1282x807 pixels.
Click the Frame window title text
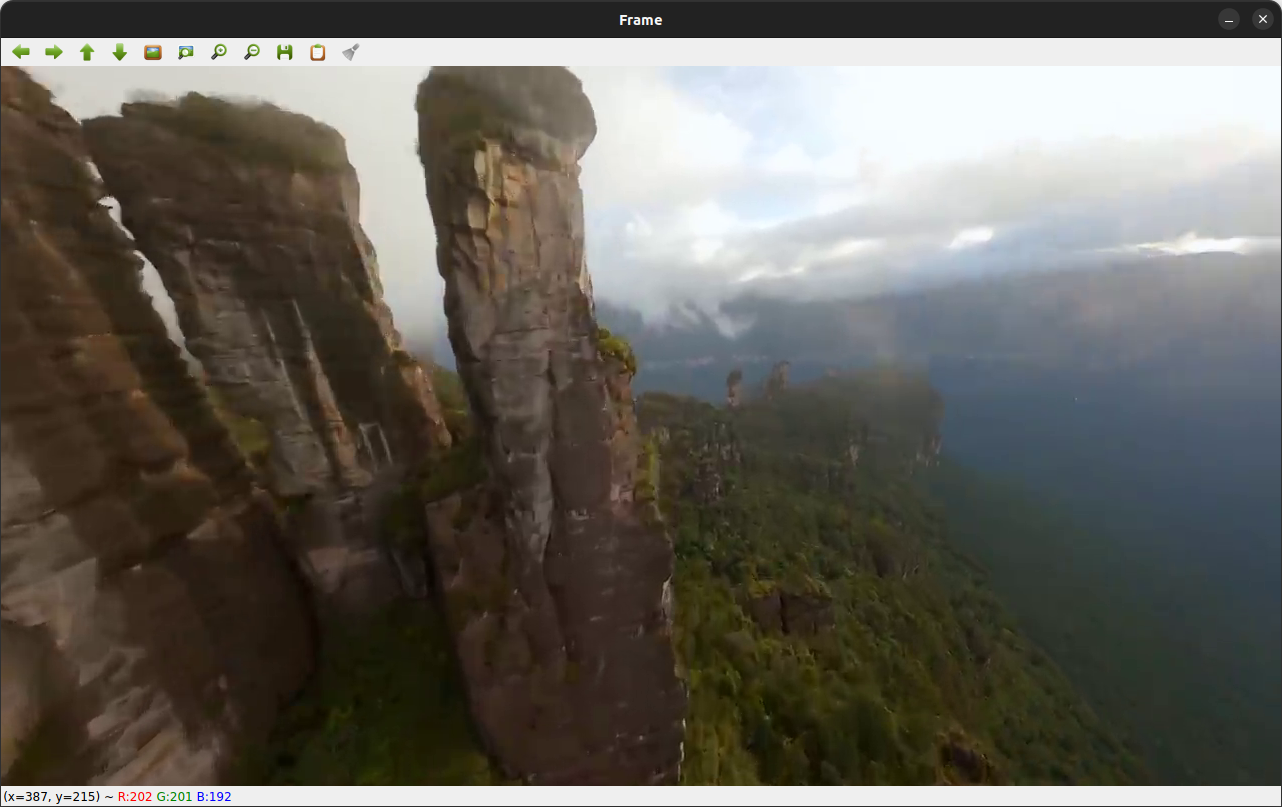pos(640,20)
